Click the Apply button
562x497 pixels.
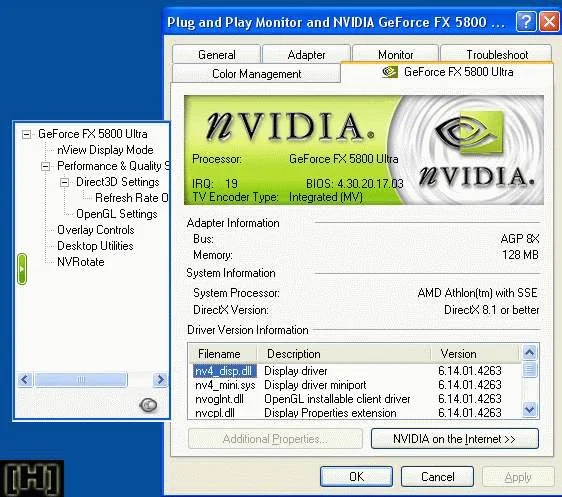518,477
